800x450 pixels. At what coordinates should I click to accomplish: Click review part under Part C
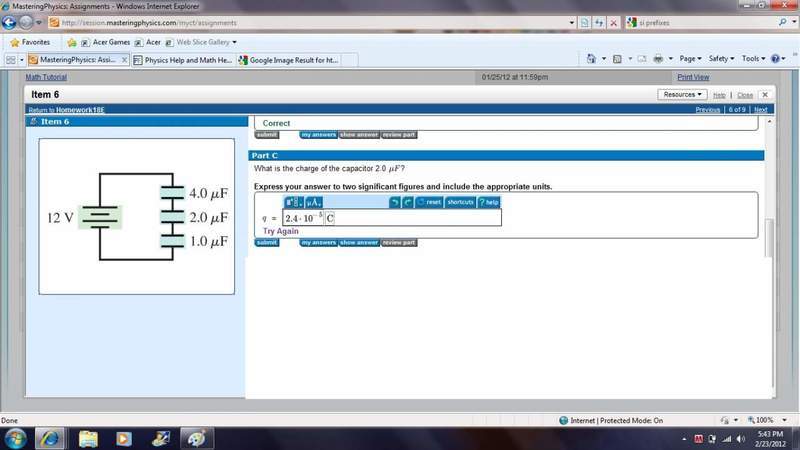coord(399,242)
